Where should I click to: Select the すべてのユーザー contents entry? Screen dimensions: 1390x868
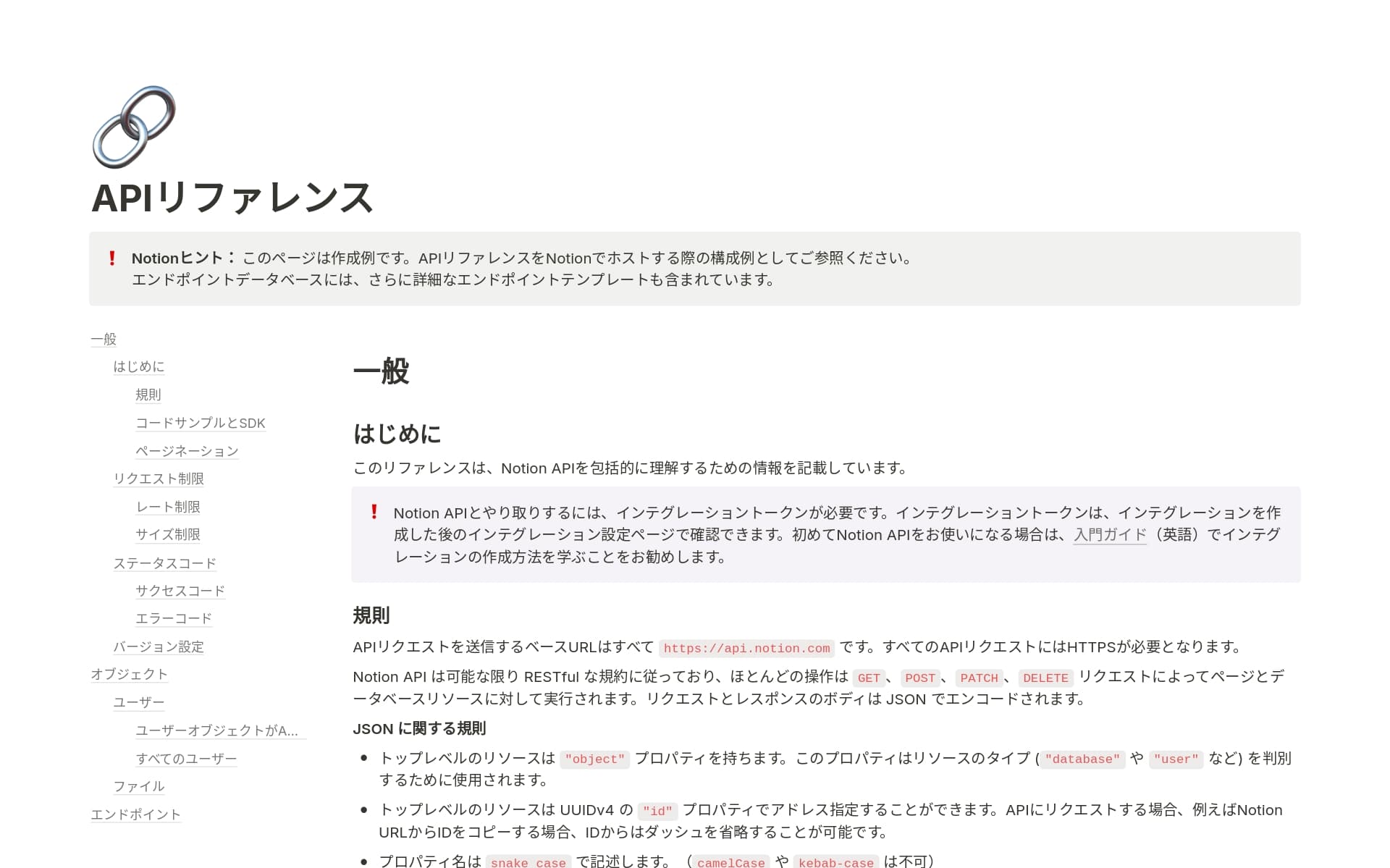186,759
